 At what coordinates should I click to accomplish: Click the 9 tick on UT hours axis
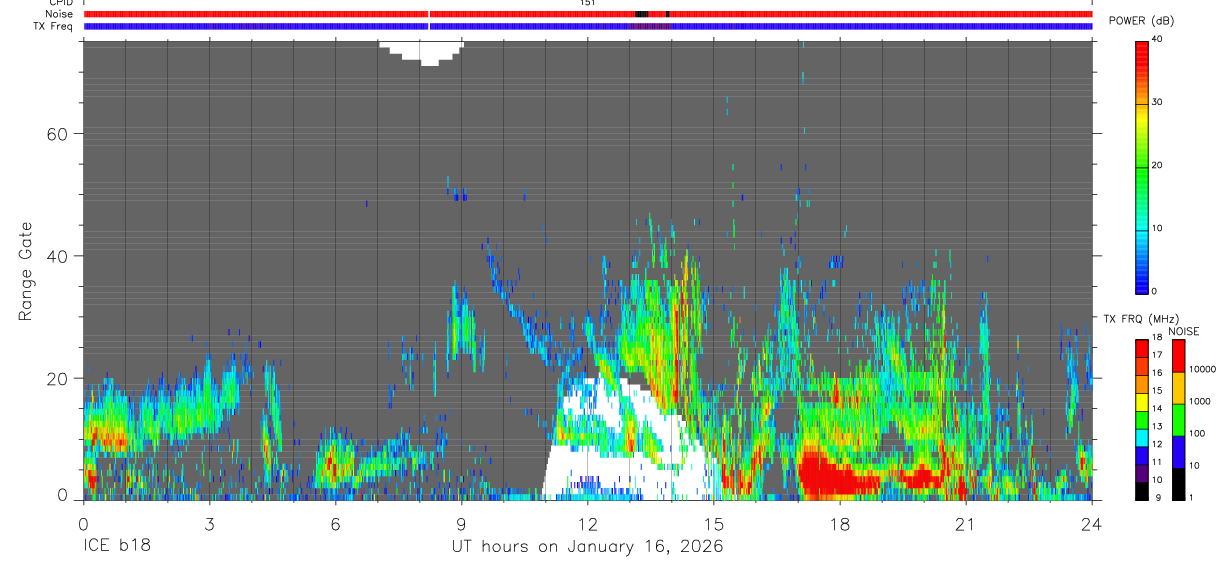[461, 523]
